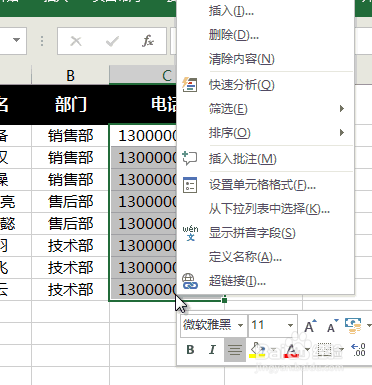Screen dimensions: 372x385
Task: Open font color dropdown arrow
Action: (x=307, y=350)
